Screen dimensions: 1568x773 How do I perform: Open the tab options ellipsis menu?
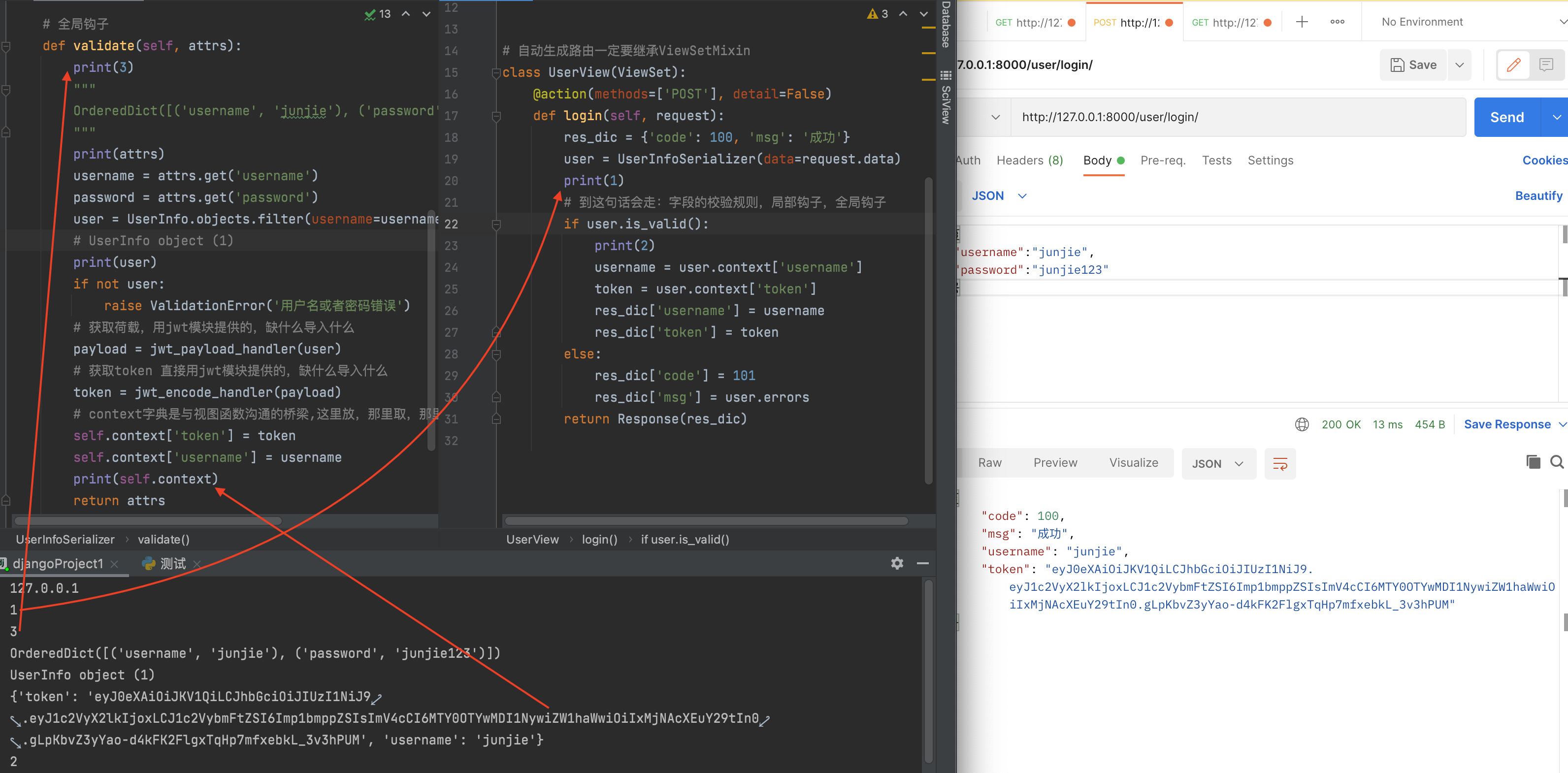pyautogui.click(x=1337, y=23)
